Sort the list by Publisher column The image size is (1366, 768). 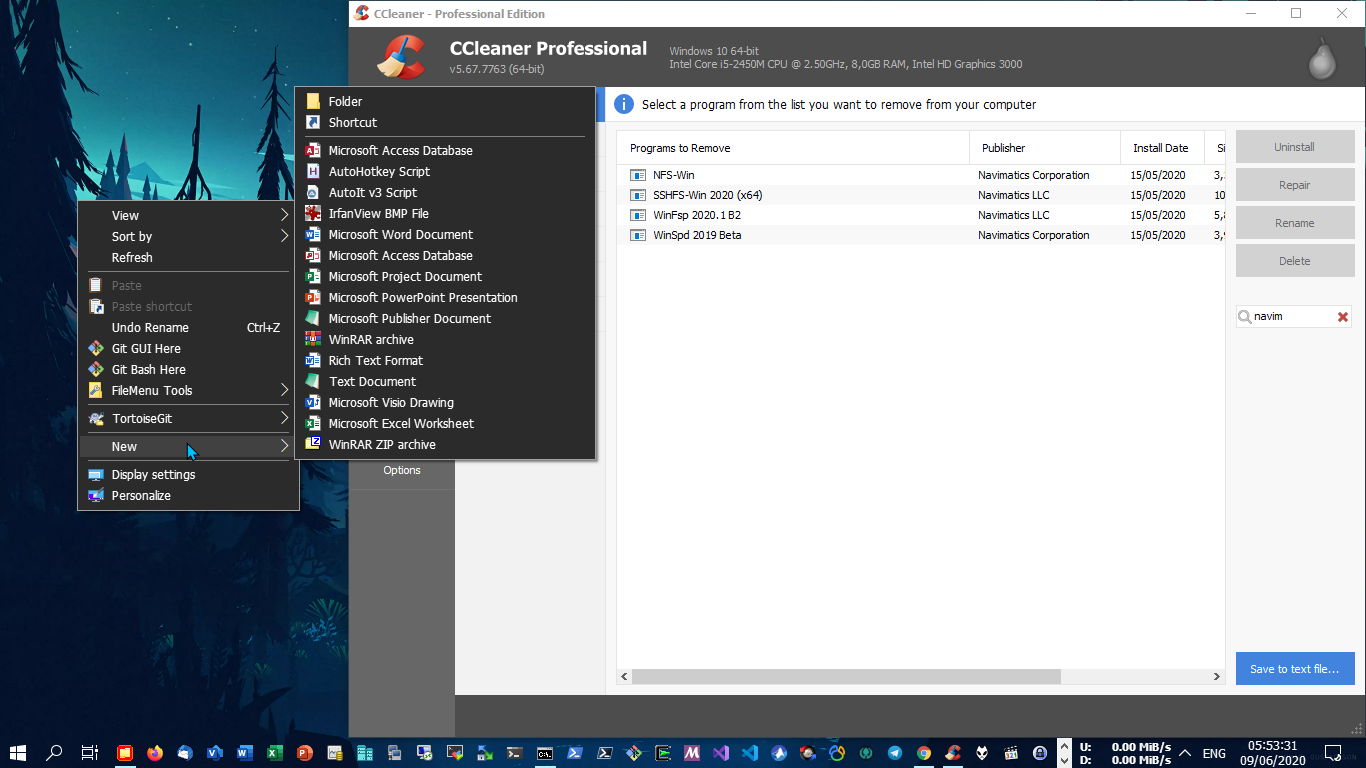point(1045,148)
